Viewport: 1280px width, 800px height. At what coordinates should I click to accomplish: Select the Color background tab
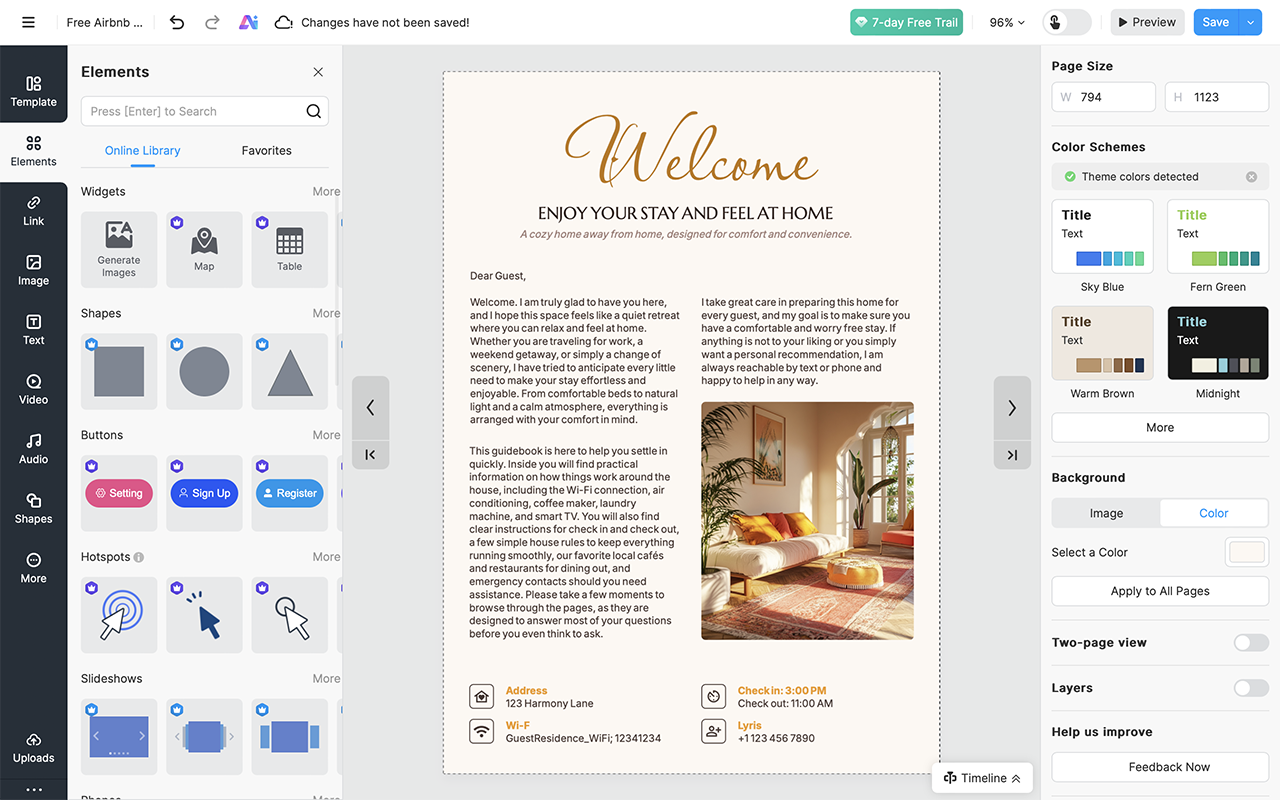[1214, 513]
